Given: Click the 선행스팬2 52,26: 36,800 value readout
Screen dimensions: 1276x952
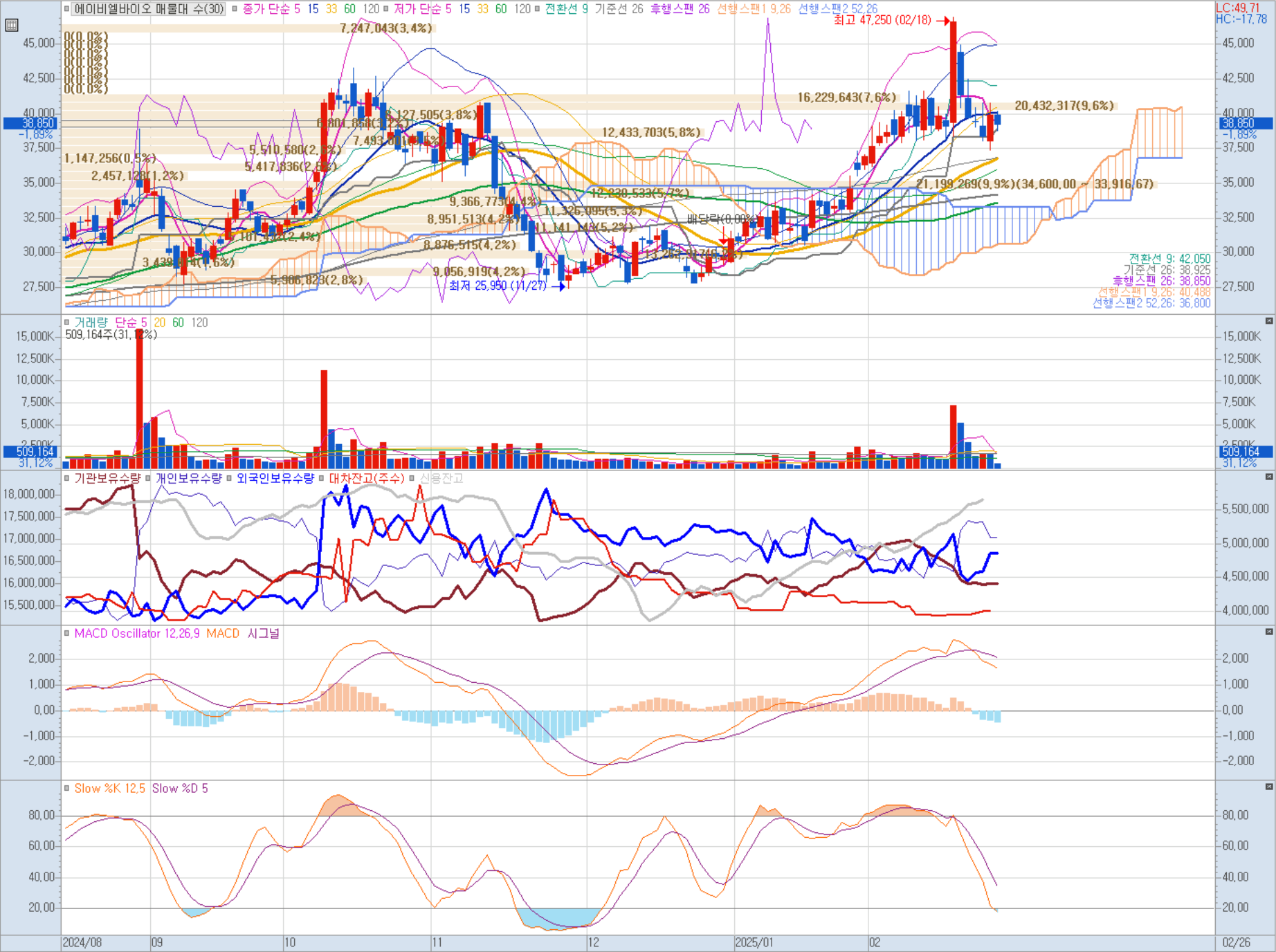Looking at the screenshot, I should 1152,303.
